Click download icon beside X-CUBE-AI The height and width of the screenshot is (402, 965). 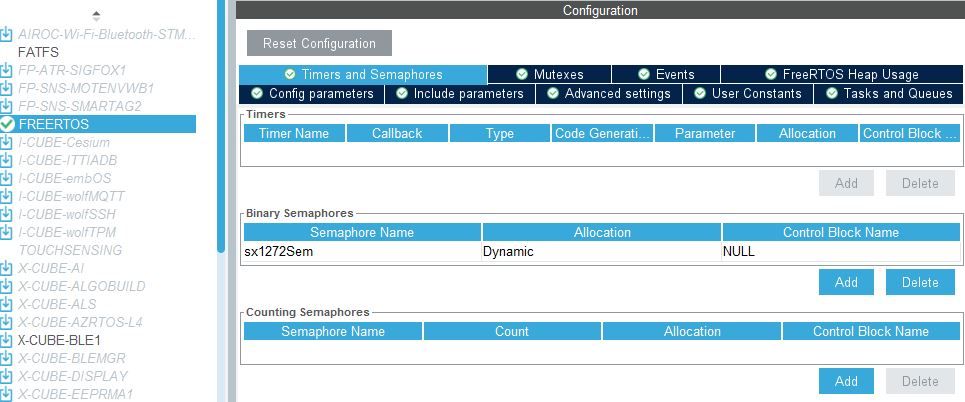point(7,268)
